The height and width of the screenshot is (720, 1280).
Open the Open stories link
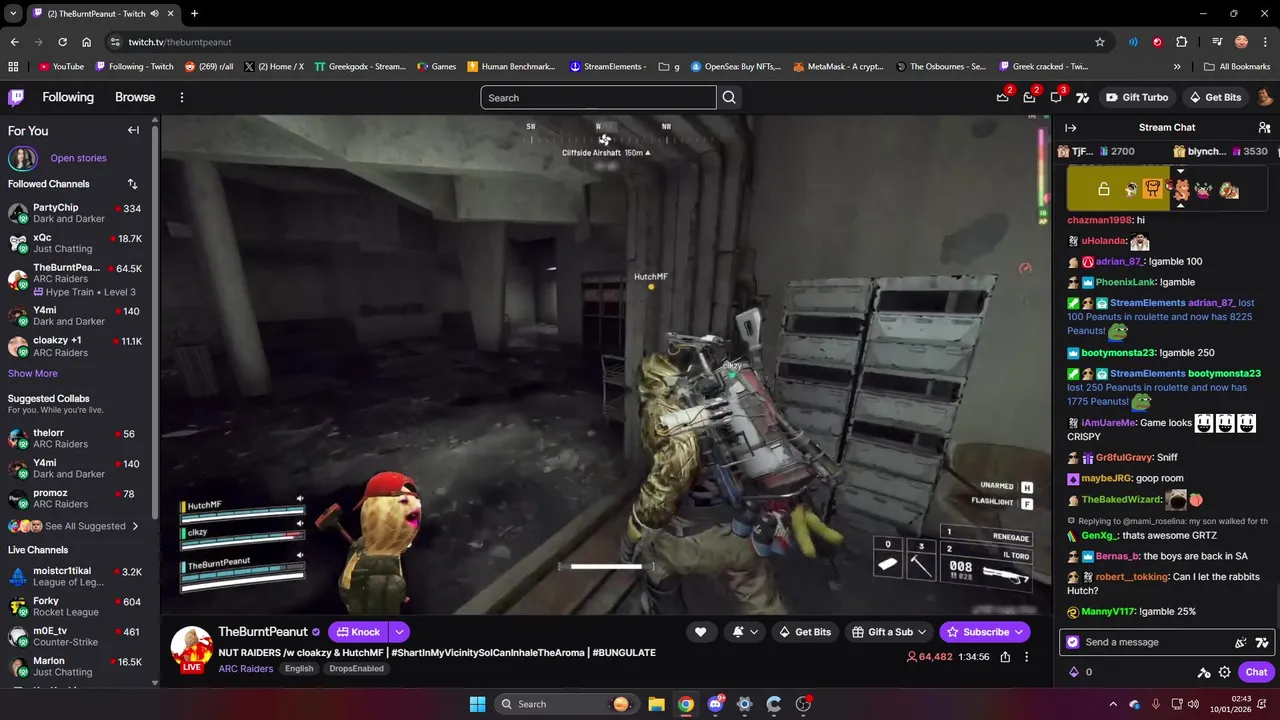(78, 158)
